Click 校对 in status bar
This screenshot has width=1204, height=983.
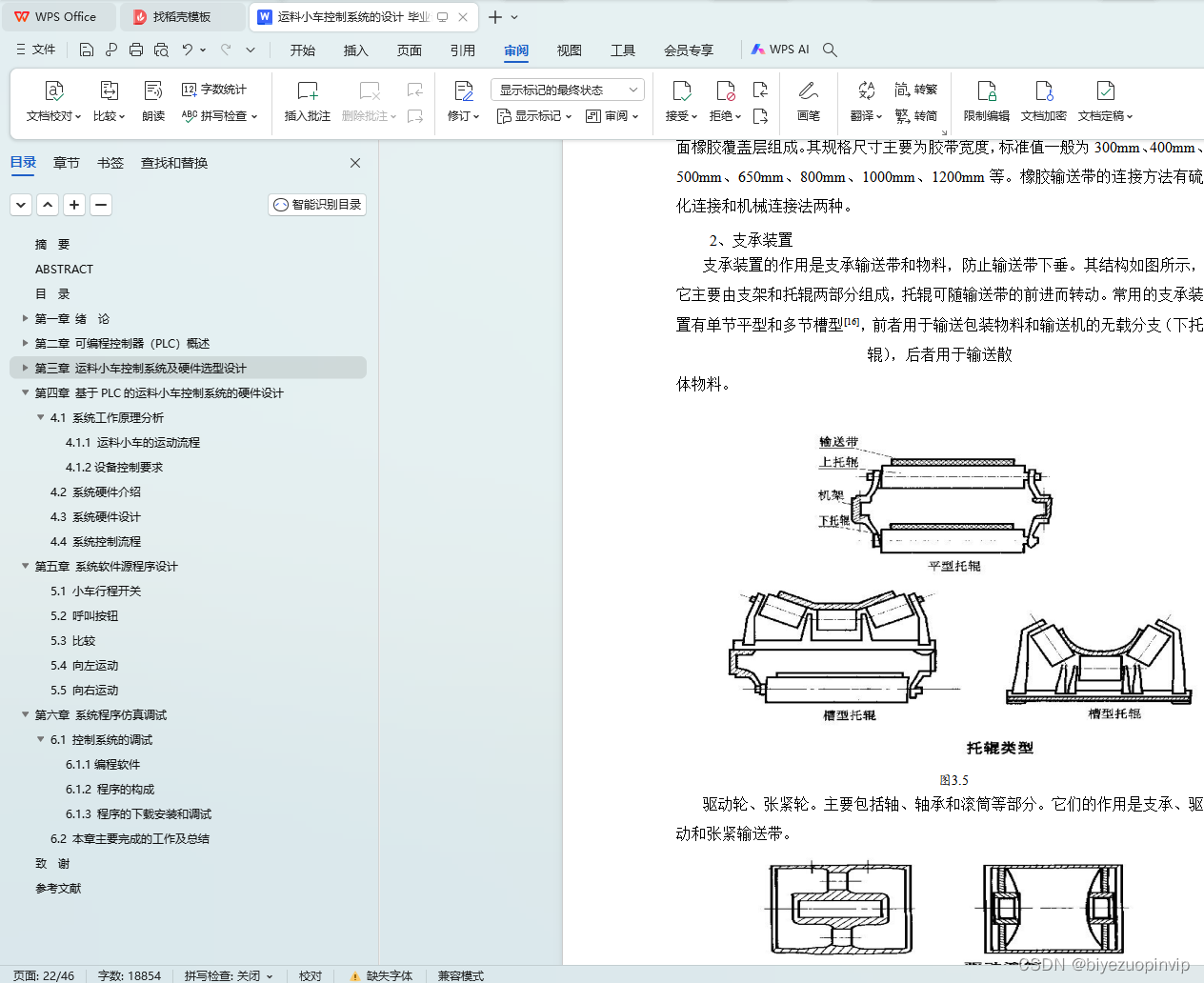click(311, 975)
